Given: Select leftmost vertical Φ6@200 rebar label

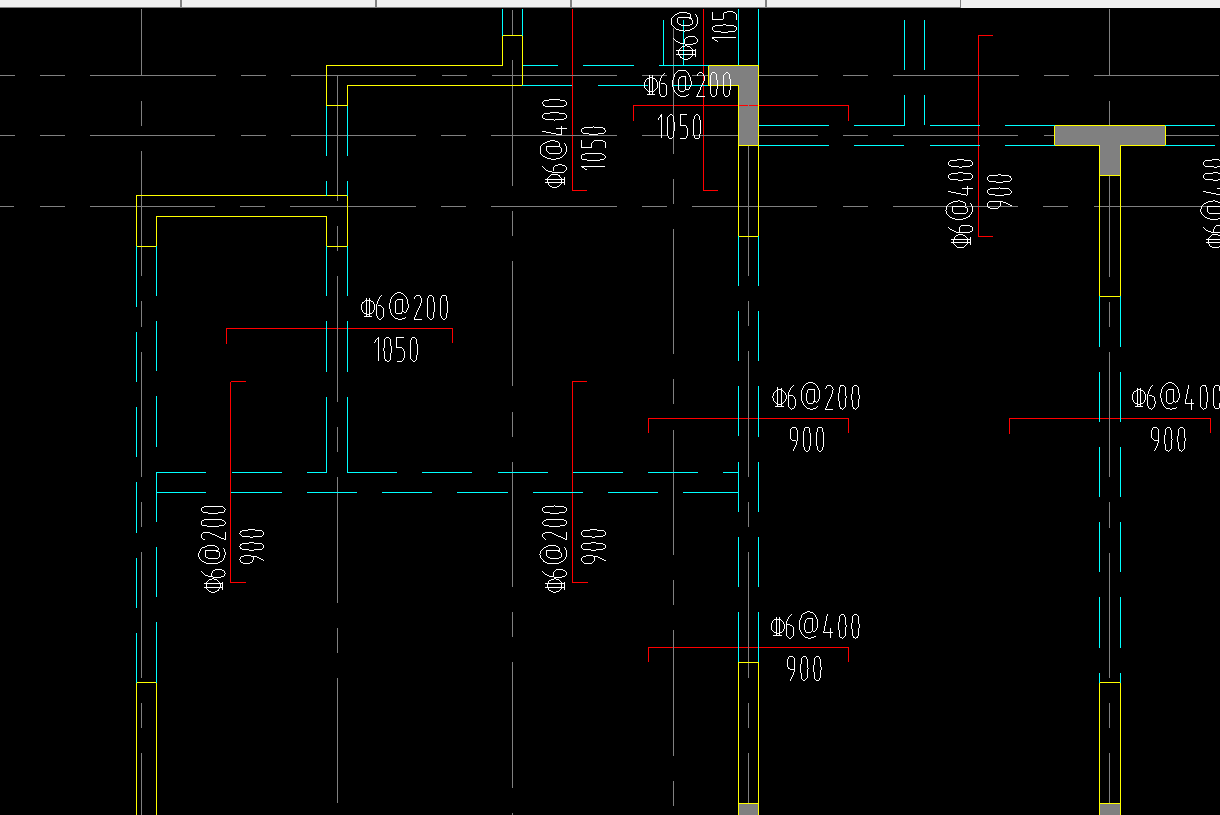Looking at the screenshot, I should 215,547.
